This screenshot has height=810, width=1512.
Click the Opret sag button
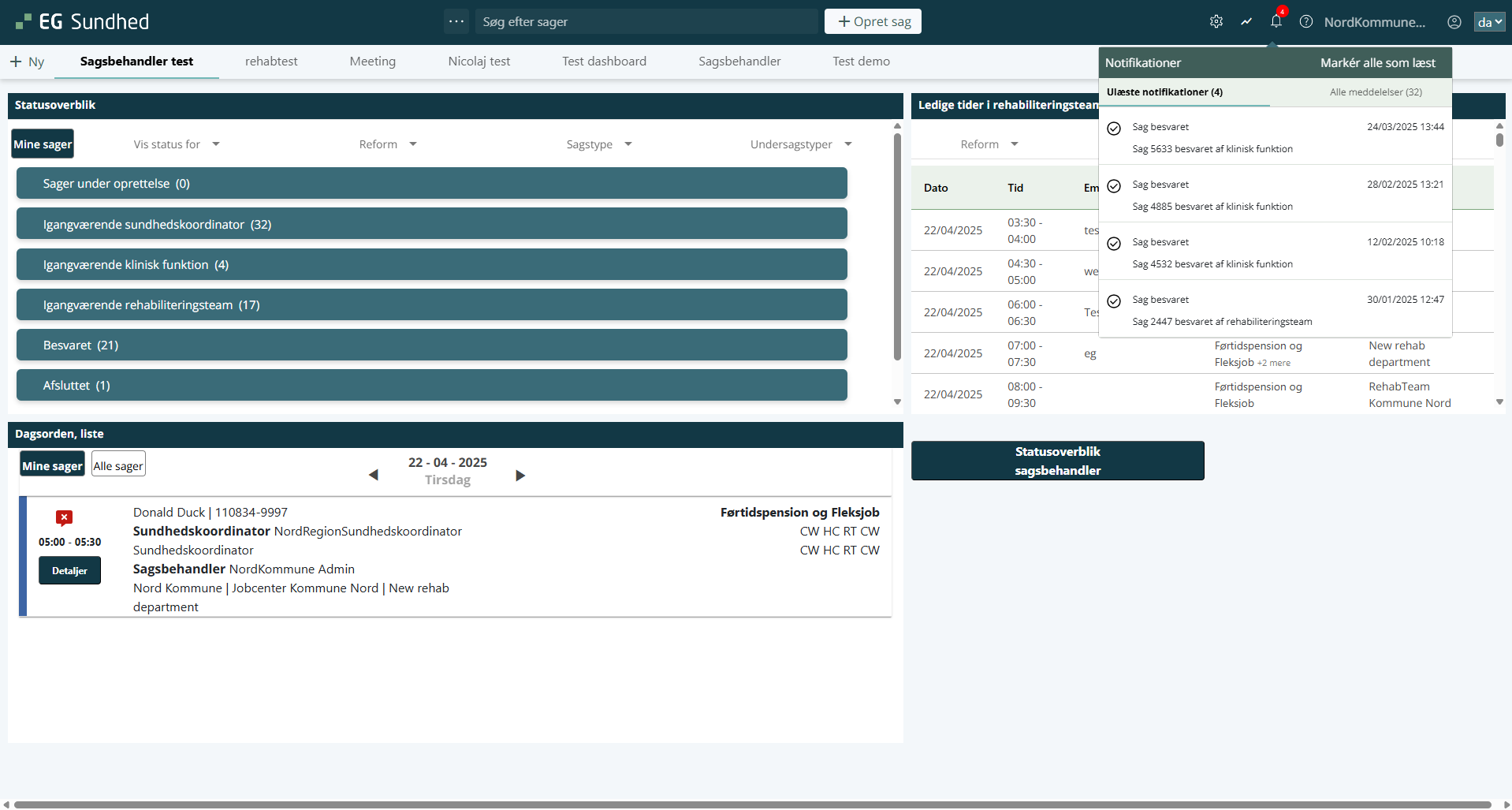pyautogui.click(x=873, y=21)
